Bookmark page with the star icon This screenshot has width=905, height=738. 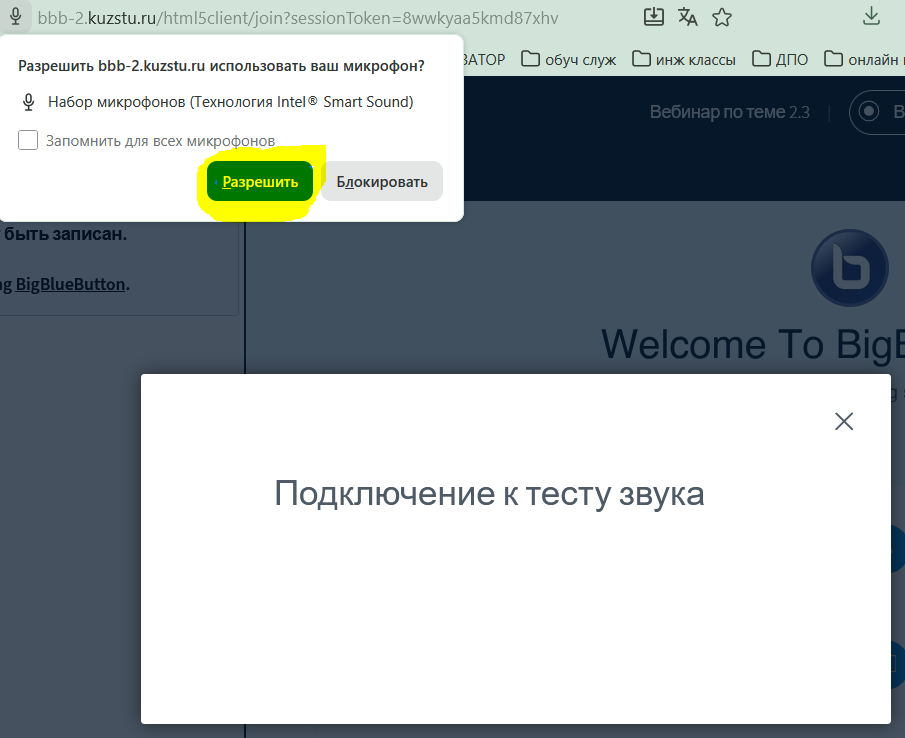click(x=721, y=17)
